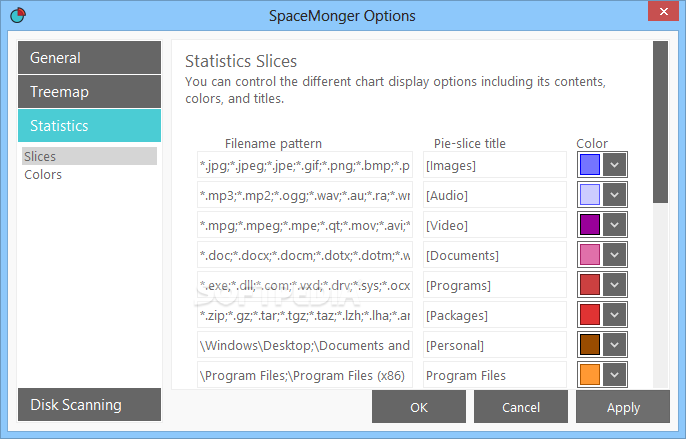This screenshot has width=686, height=439.
Task: Apply the current settings
Action: (623, 407)
